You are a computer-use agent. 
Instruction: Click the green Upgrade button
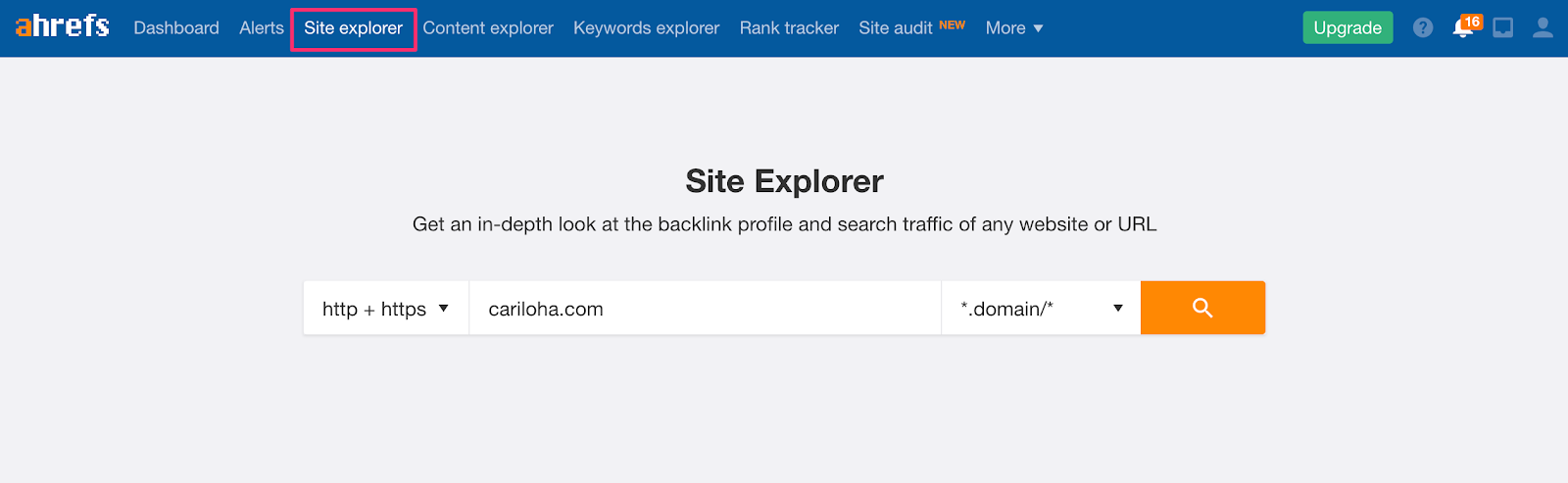(1347, 27)
